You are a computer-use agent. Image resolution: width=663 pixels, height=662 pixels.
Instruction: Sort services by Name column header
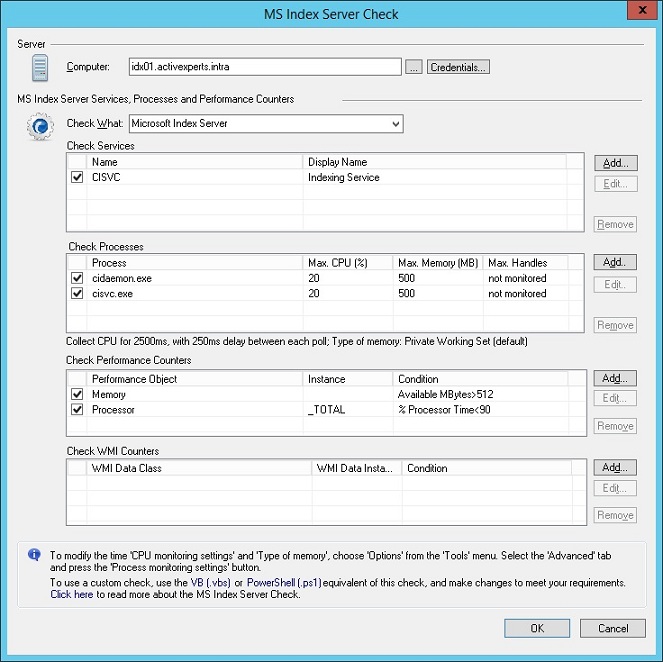pyautogui.click(x=195, y=162)
